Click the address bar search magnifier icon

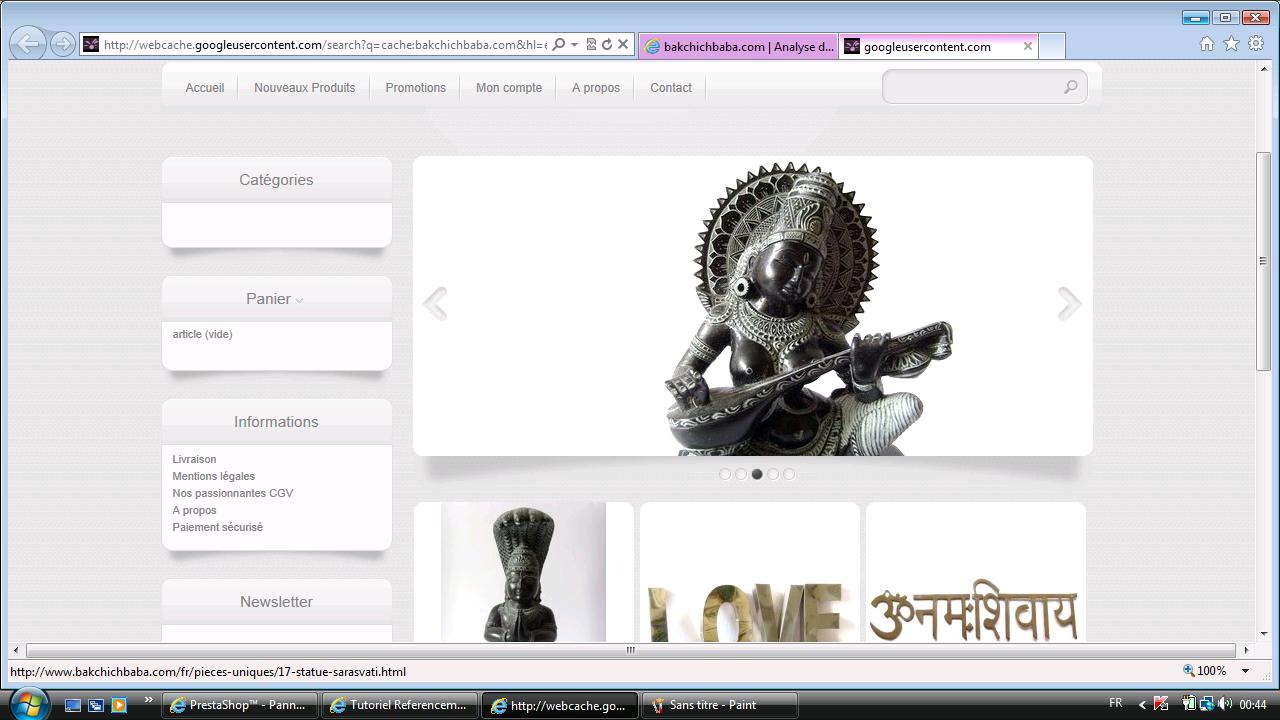tap(559, 44)
